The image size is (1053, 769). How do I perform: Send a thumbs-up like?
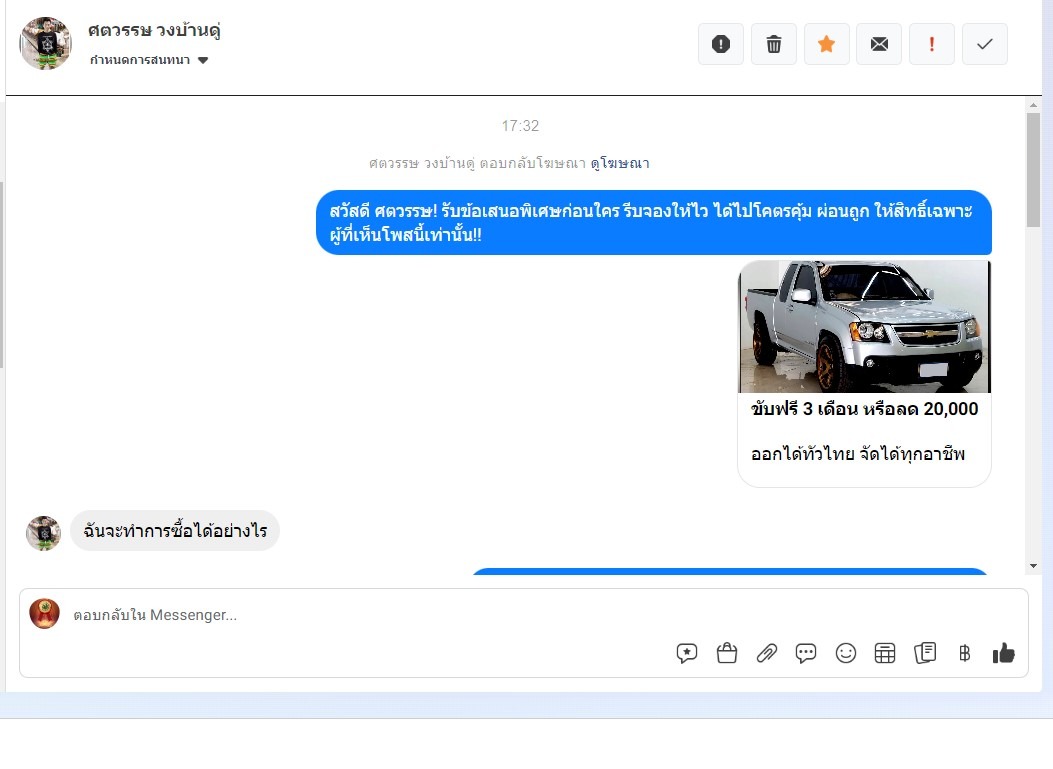coord(1003,653)
